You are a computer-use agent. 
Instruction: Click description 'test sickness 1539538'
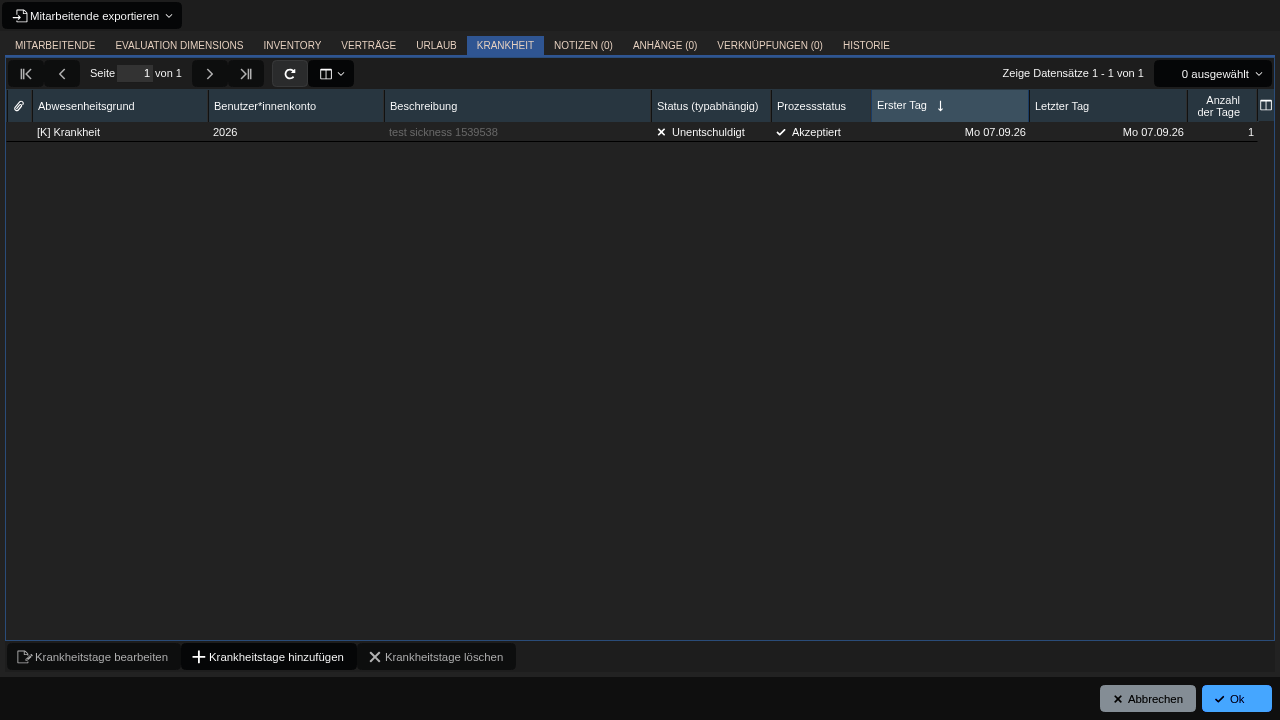click(518, 132)
